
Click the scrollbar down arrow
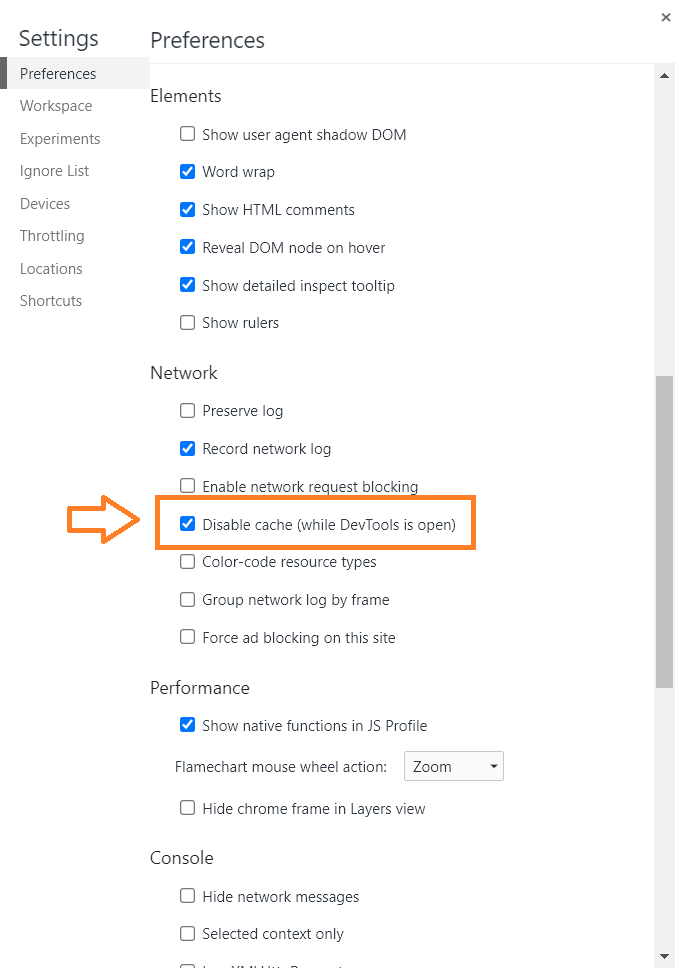coord(665,956)
